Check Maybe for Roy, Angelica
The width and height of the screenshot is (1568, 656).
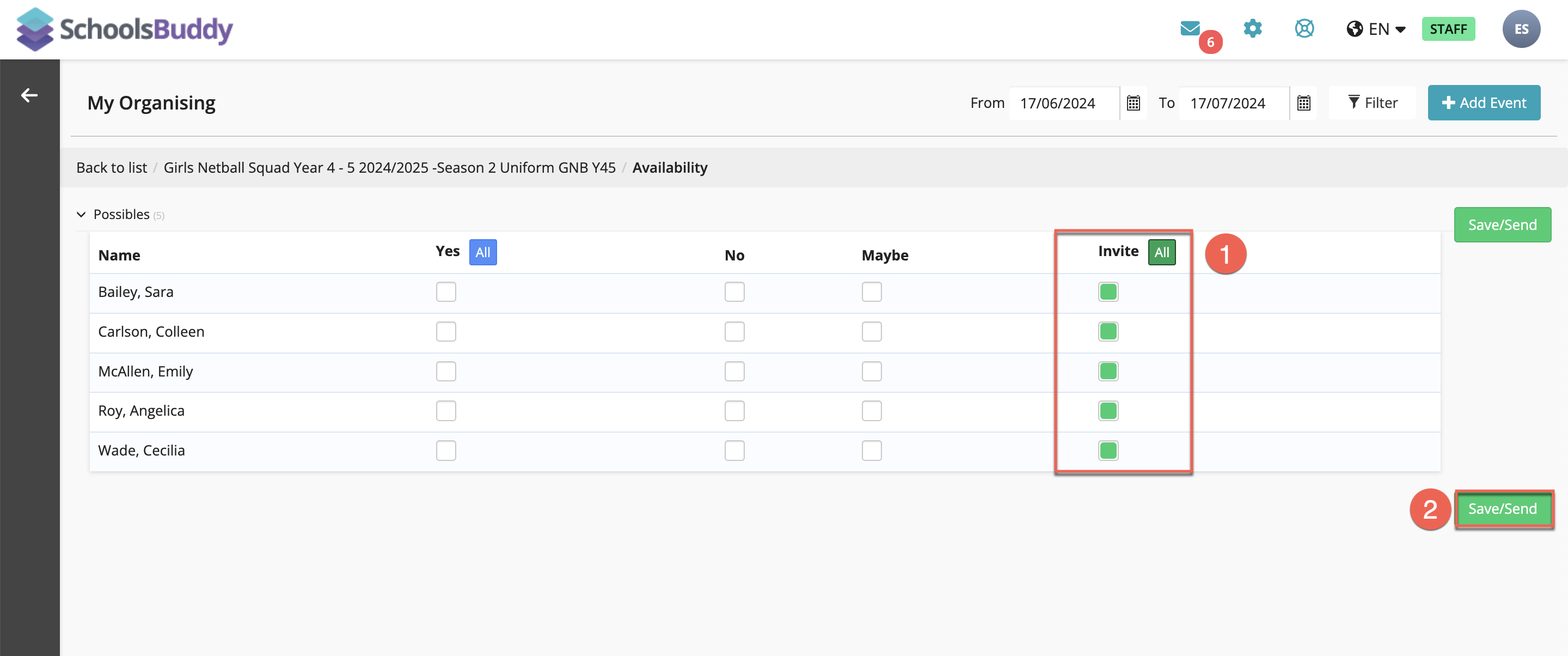[871, 410]
